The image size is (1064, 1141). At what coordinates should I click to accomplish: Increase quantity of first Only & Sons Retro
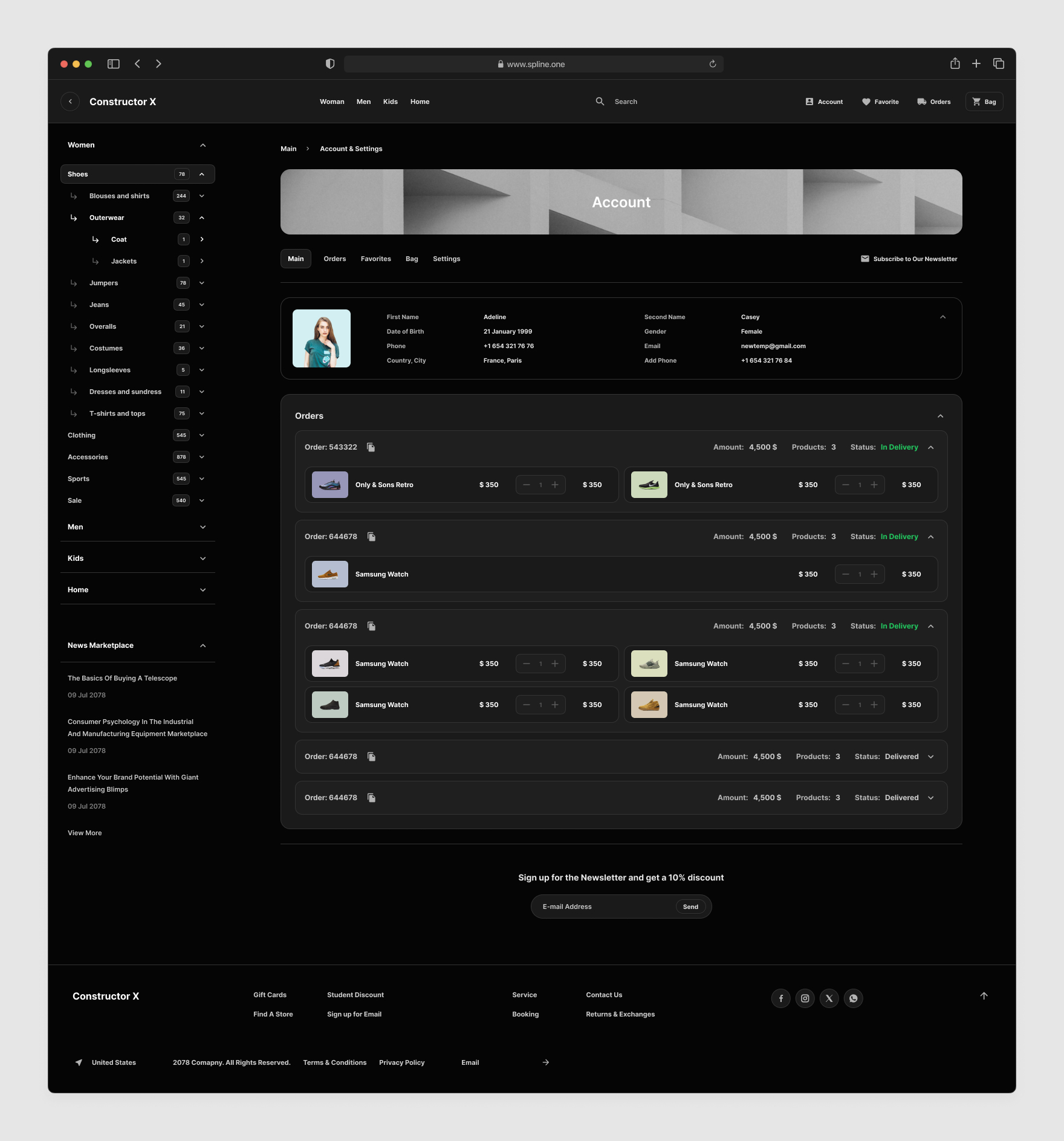[x=555, y=485]
